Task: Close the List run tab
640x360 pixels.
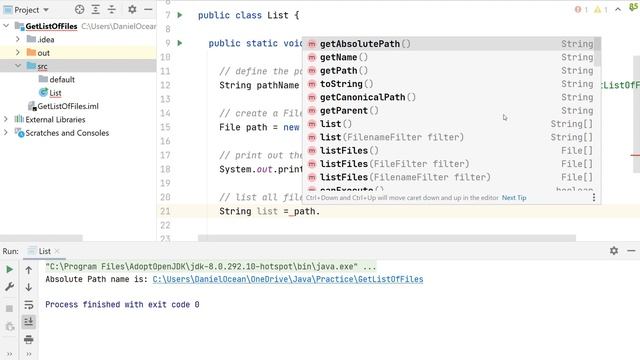Action: click(57, 251)
